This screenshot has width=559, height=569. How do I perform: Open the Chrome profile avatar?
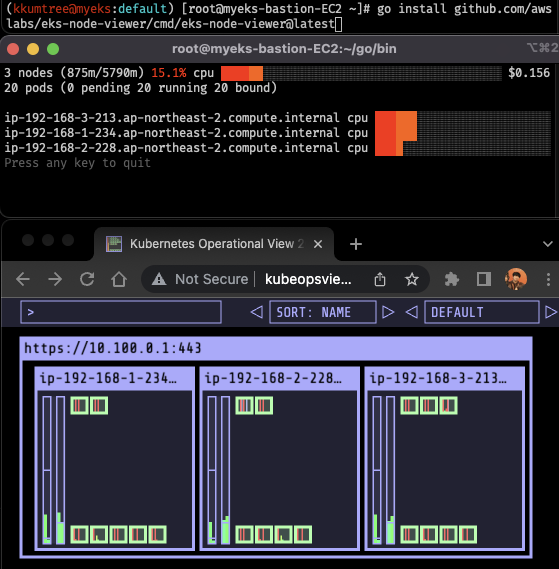[516, 279]
